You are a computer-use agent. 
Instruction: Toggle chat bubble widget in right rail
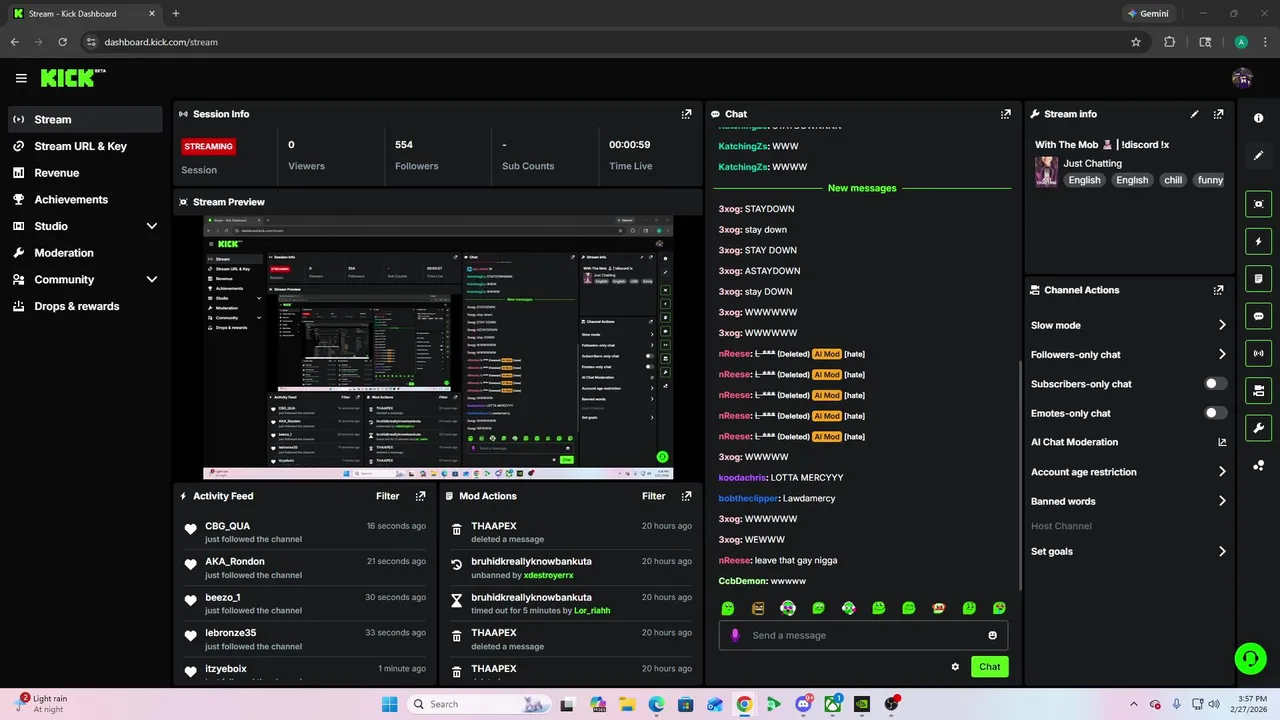(1258, 316)
